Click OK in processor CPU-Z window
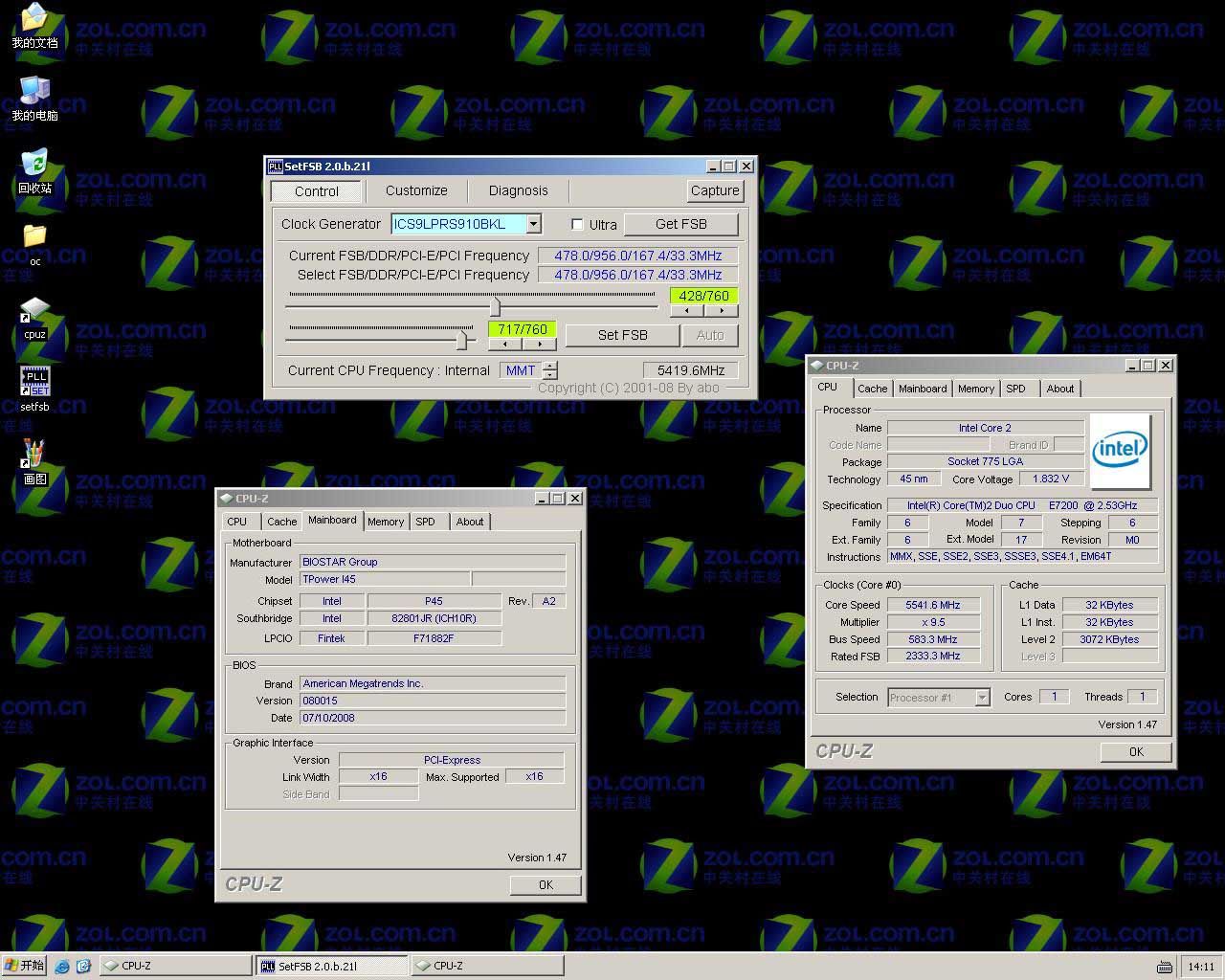The image size is (1225, 980). [1136, 752]
